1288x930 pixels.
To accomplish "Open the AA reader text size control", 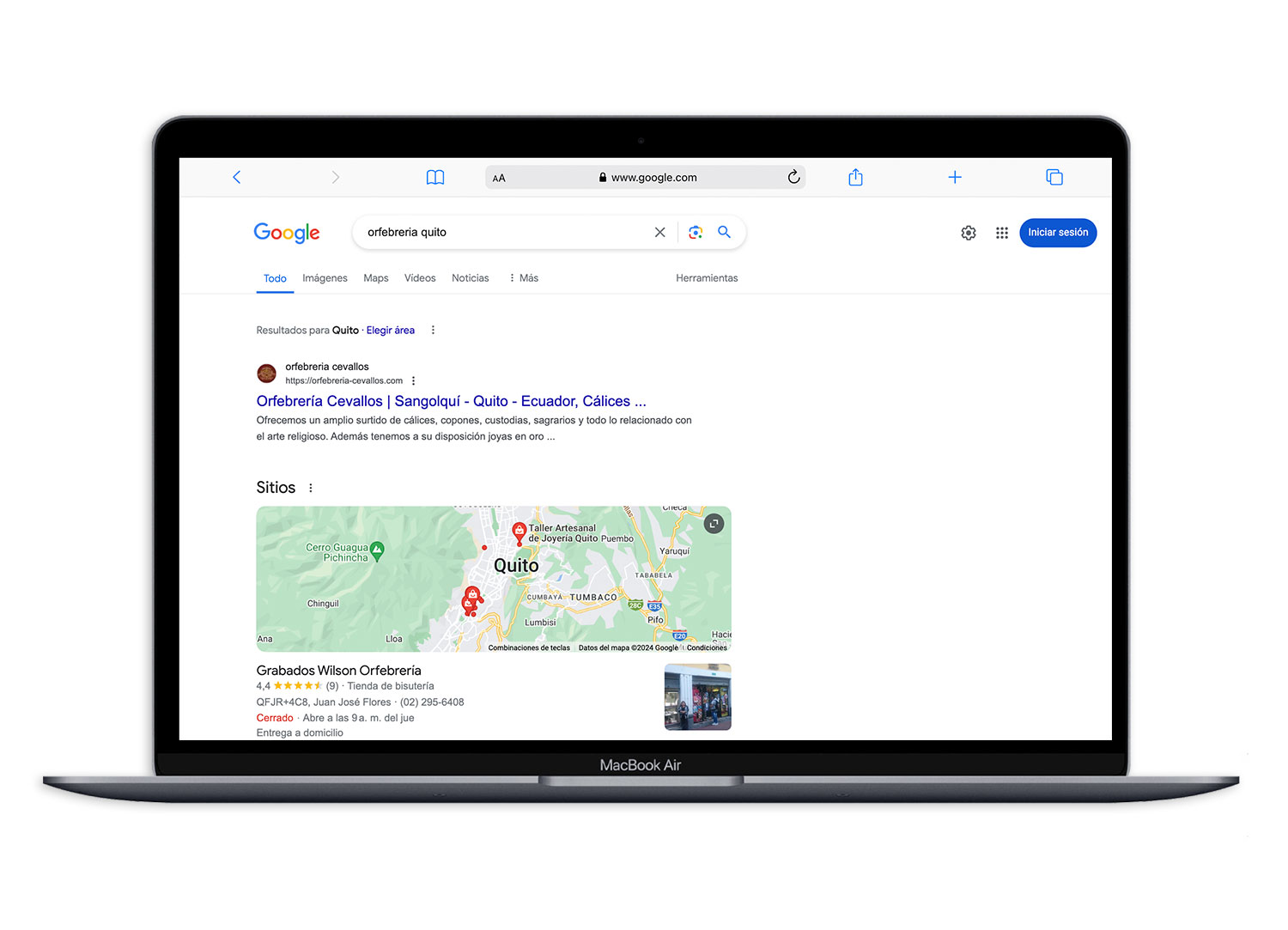I will point(499,178).
